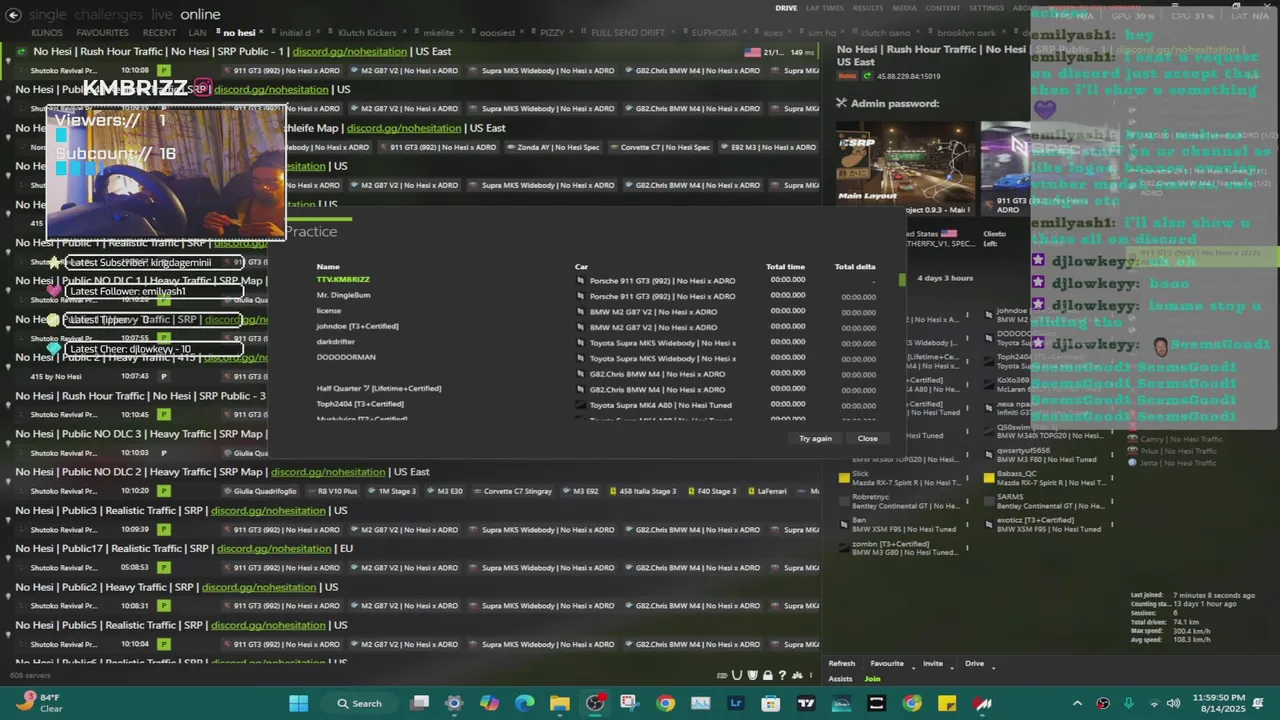
Task: Click the Assists button
Action: (840, 679)
